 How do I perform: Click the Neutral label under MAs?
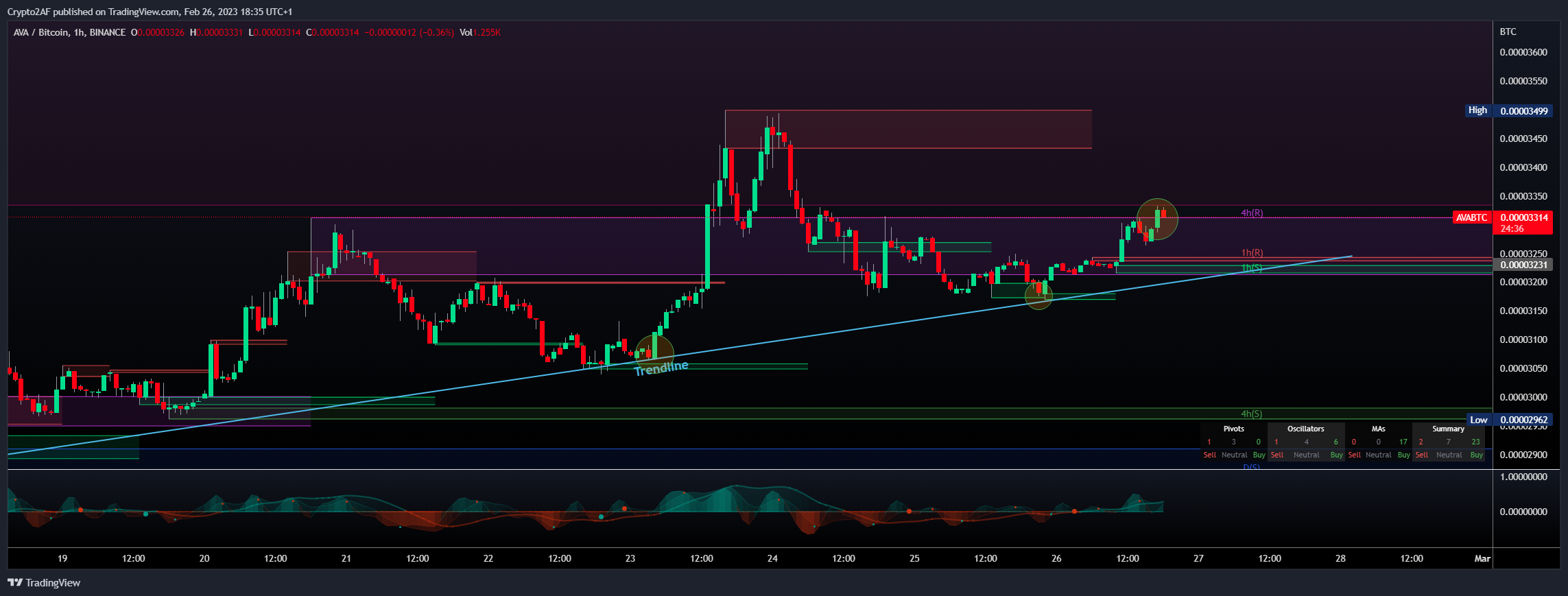click(x=1379, y=455)
